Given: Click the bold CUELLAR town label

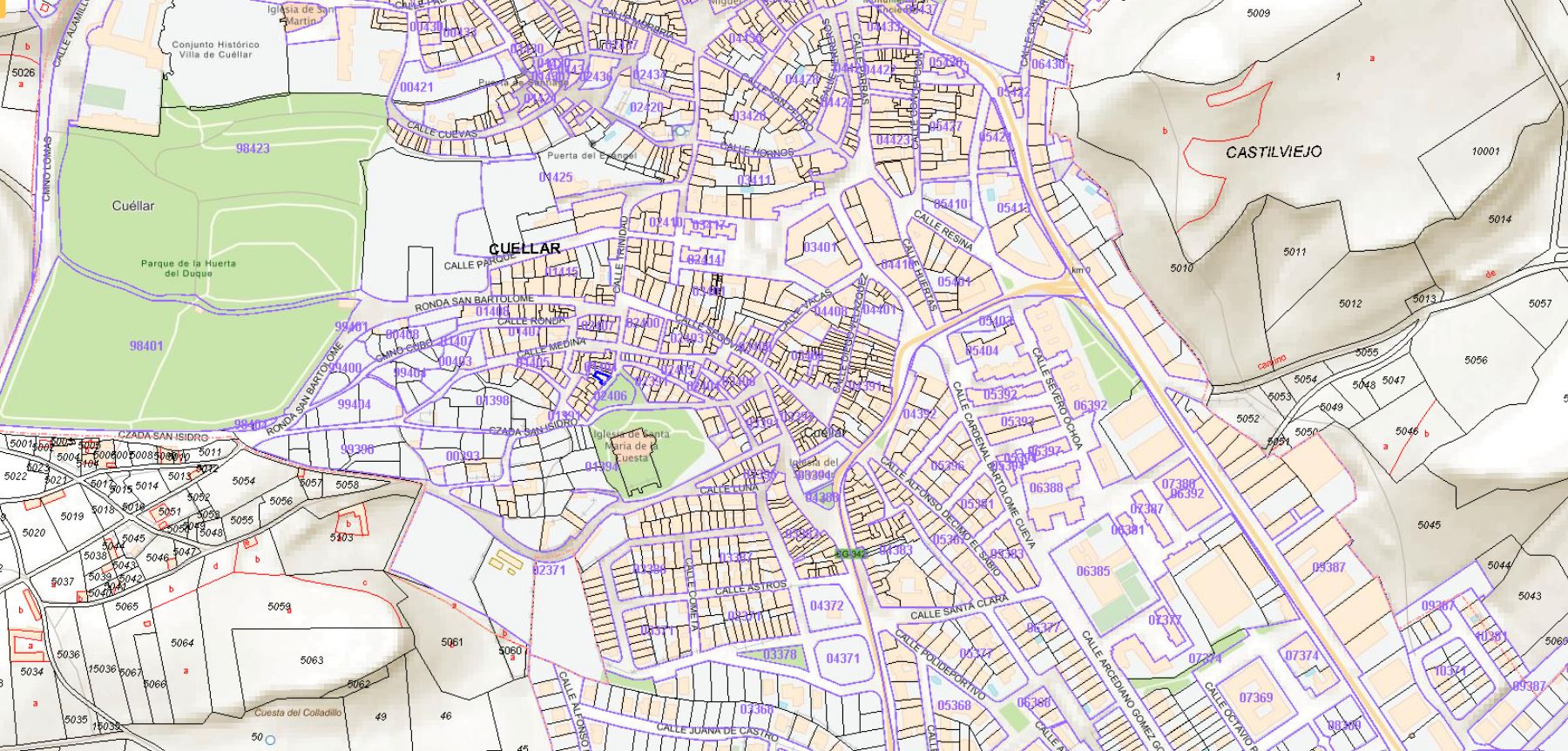Looking at the screenshot, I should point(524,248).
